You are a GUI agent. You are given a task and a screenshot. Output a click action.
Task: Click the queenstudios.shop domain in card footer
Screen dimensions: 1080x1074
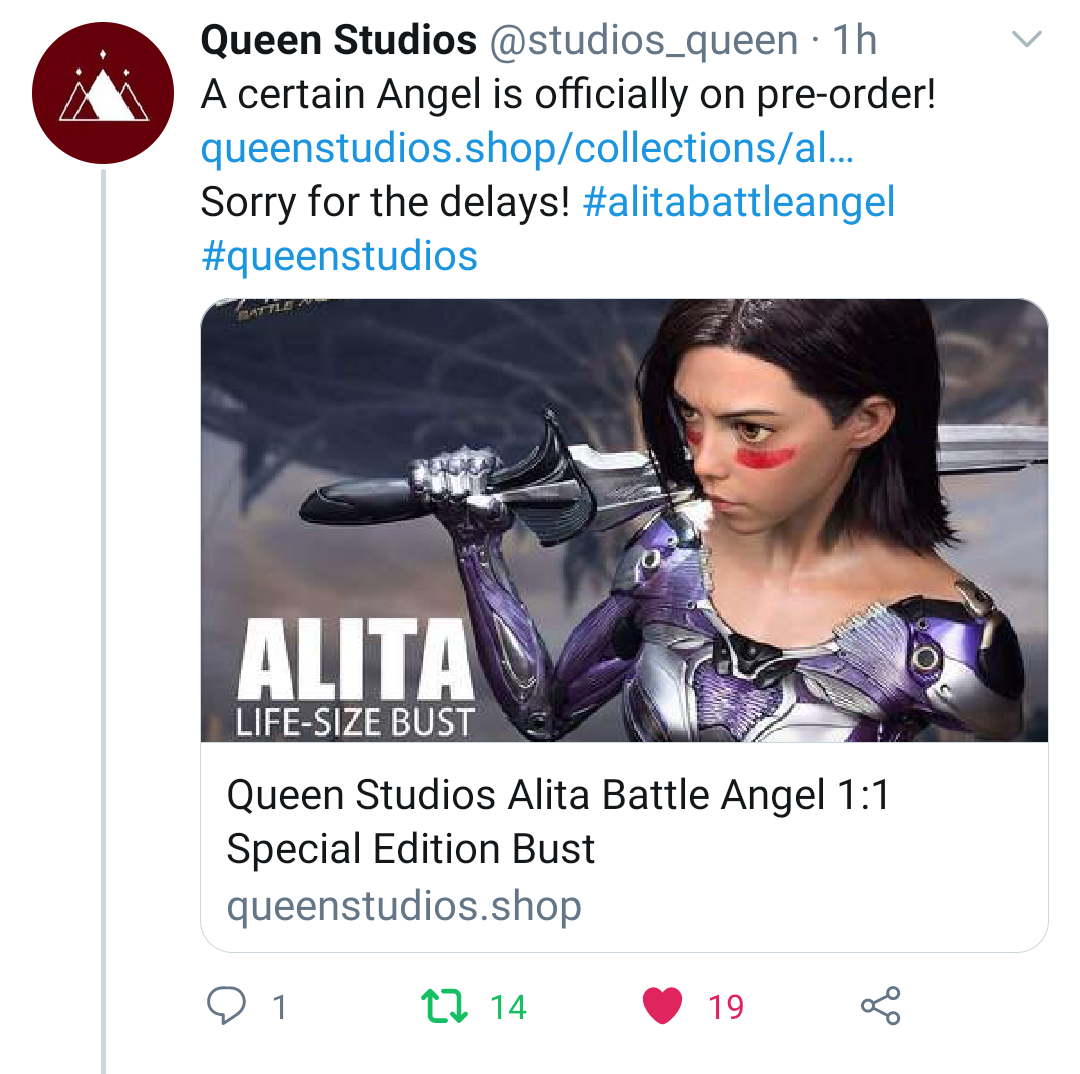point(404,907)
